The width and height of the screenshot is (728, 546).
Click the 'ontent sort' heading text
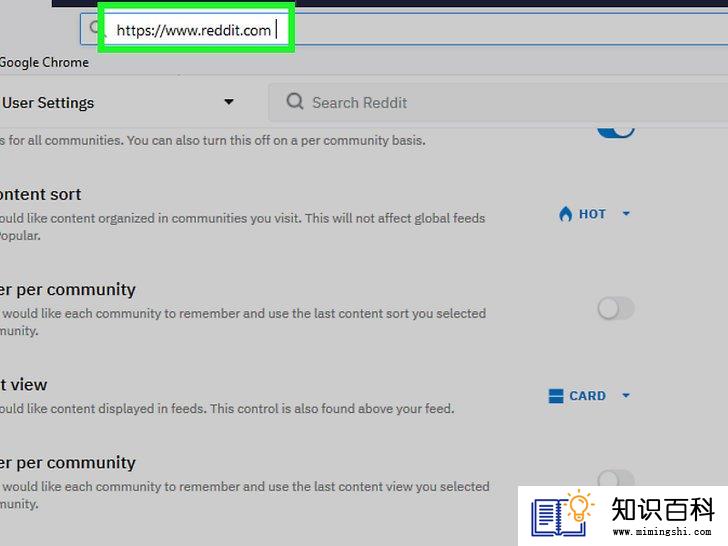coord(40,194)
